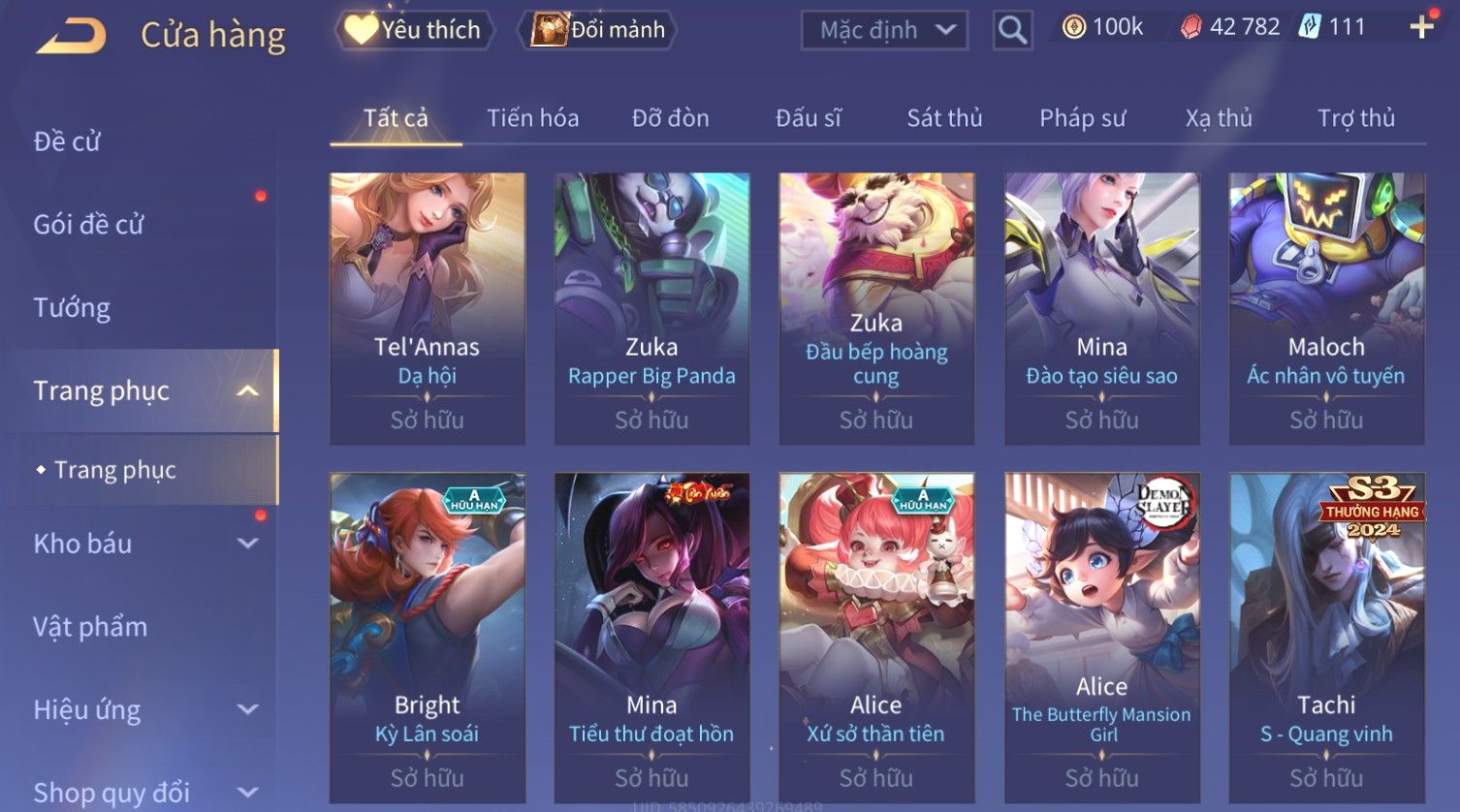Click the back arrow icon
The height and width of the screenshot is (812, 1460).
coord(72,37)
